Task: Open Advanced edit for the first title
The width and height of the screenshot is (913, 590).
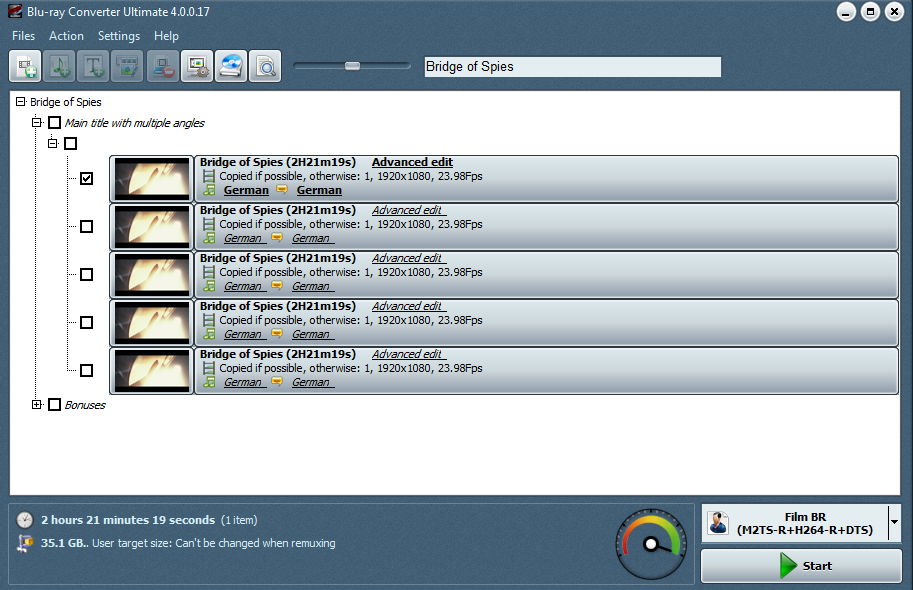Action: (412, 162)
